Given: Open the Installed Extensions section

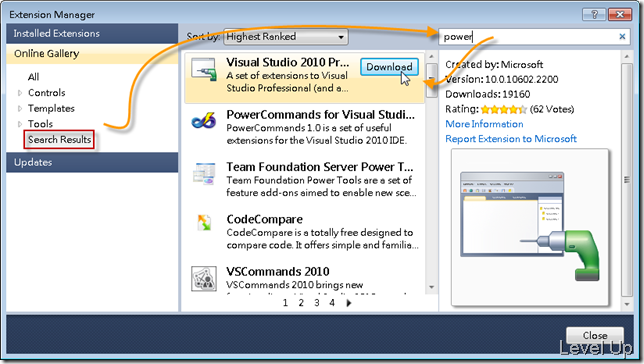Looking at the screenshot, I should [92, 33].
